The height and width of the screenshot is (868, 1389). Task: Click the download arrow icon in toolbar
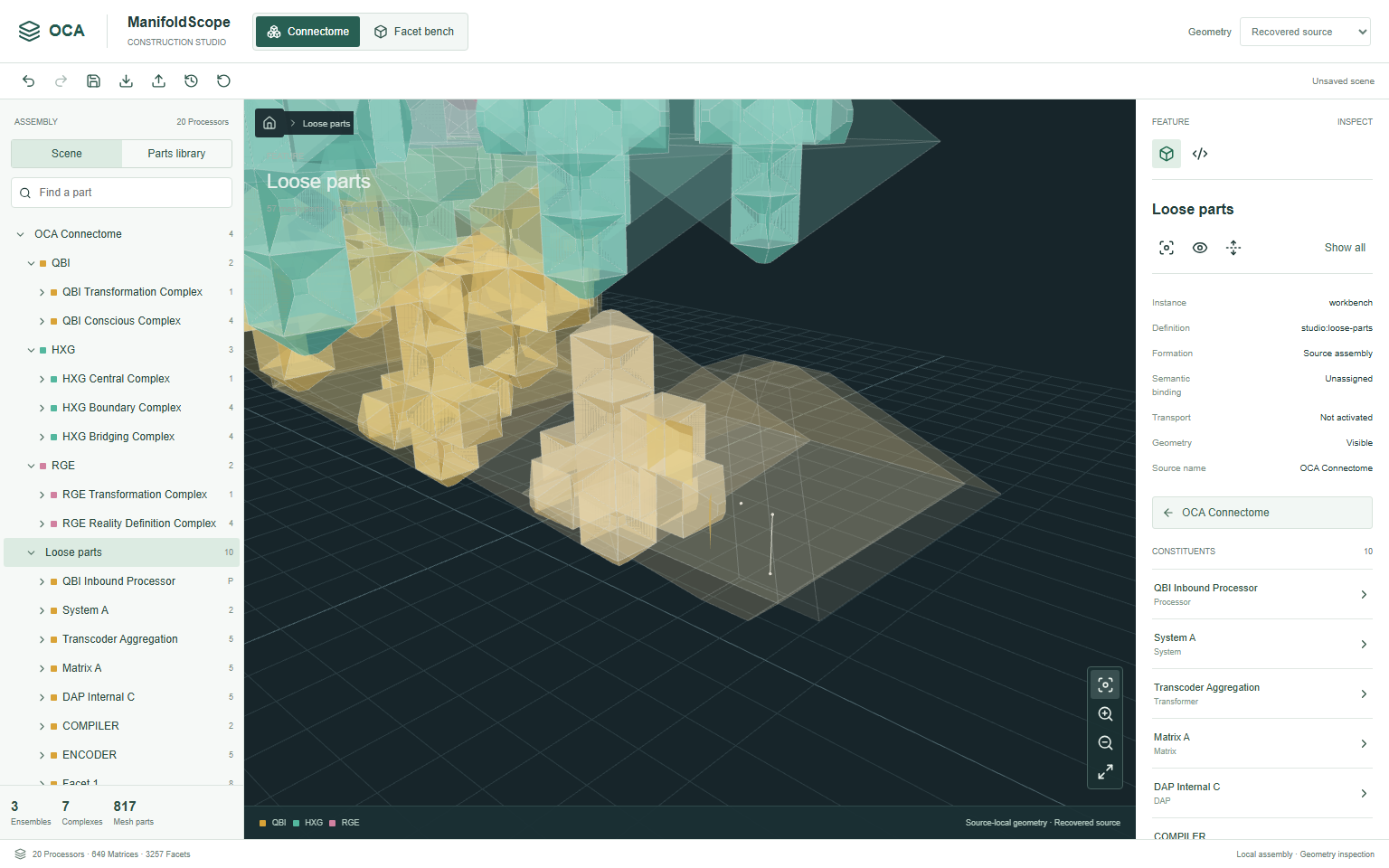coord(126,81)
